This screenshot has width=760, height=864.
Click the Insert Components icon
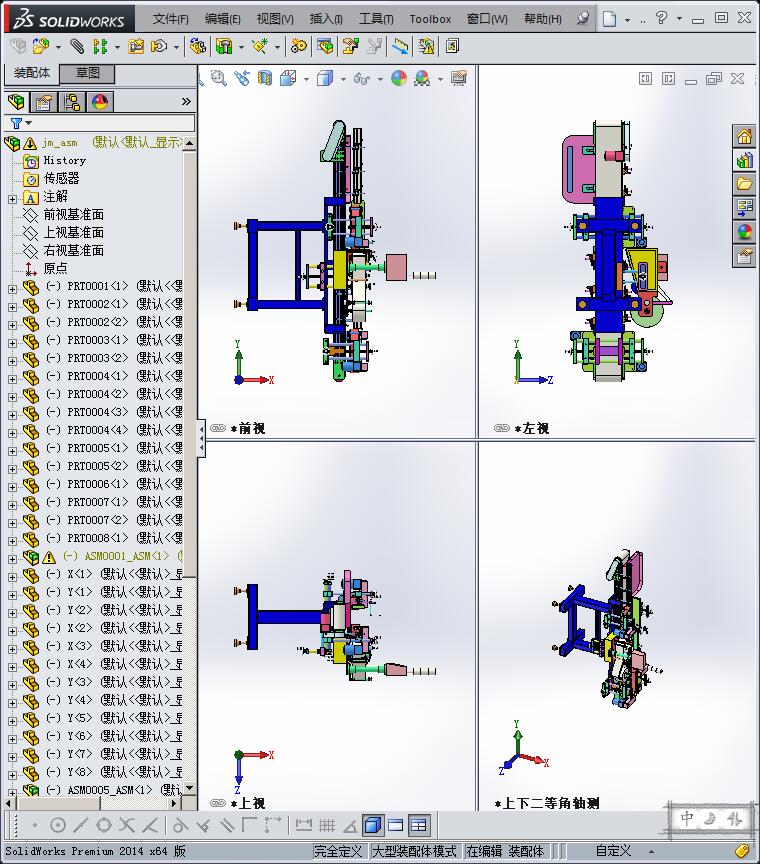point(40,46)
